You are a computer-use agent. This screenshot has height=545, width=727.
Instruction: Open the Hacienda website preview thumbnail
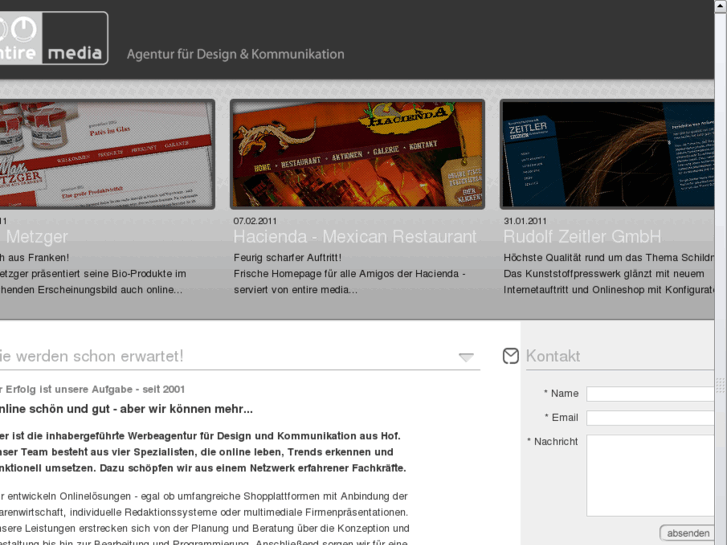click(357, 154)
